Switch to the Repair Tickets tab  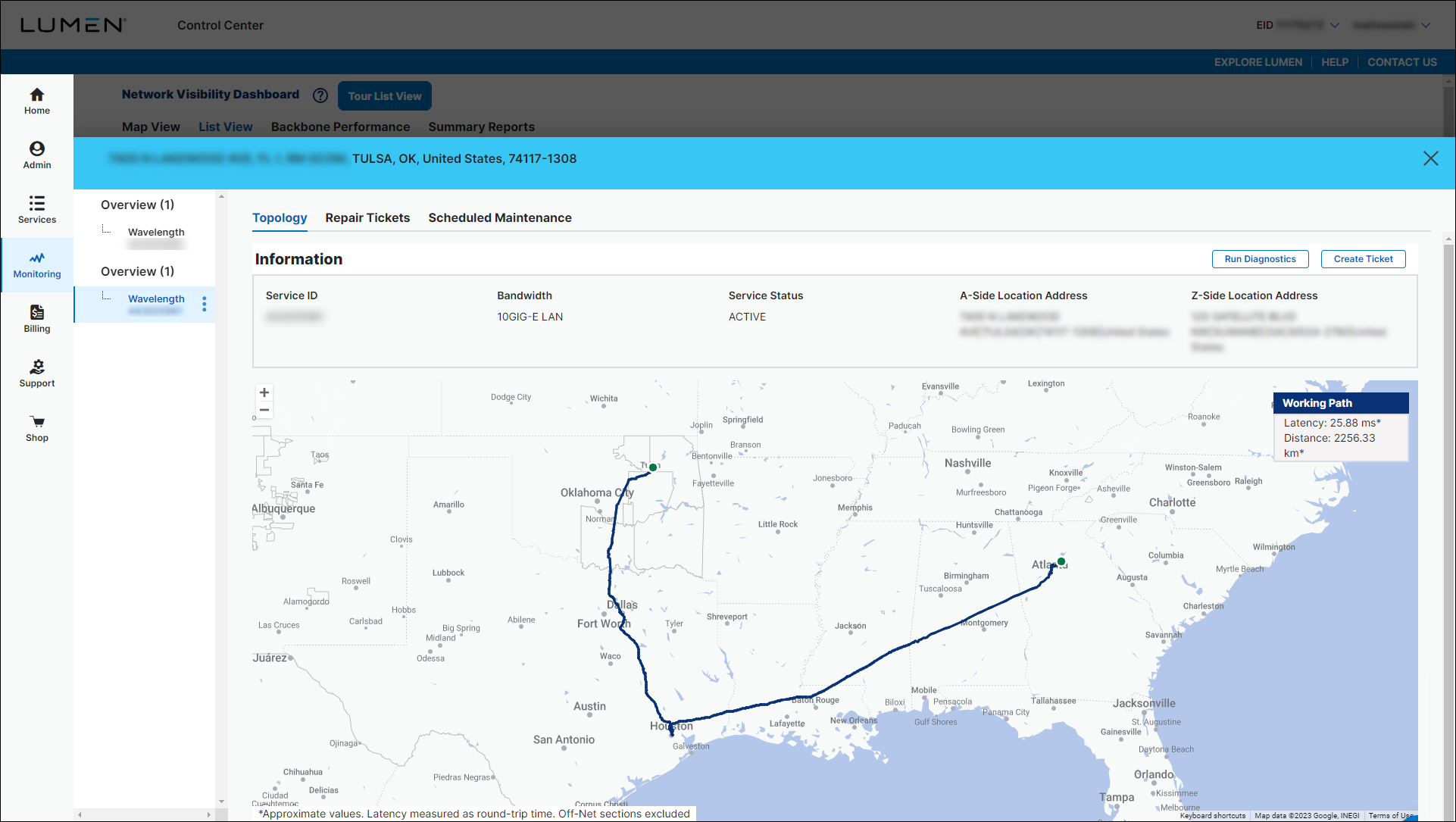click(x=367, y=217)
